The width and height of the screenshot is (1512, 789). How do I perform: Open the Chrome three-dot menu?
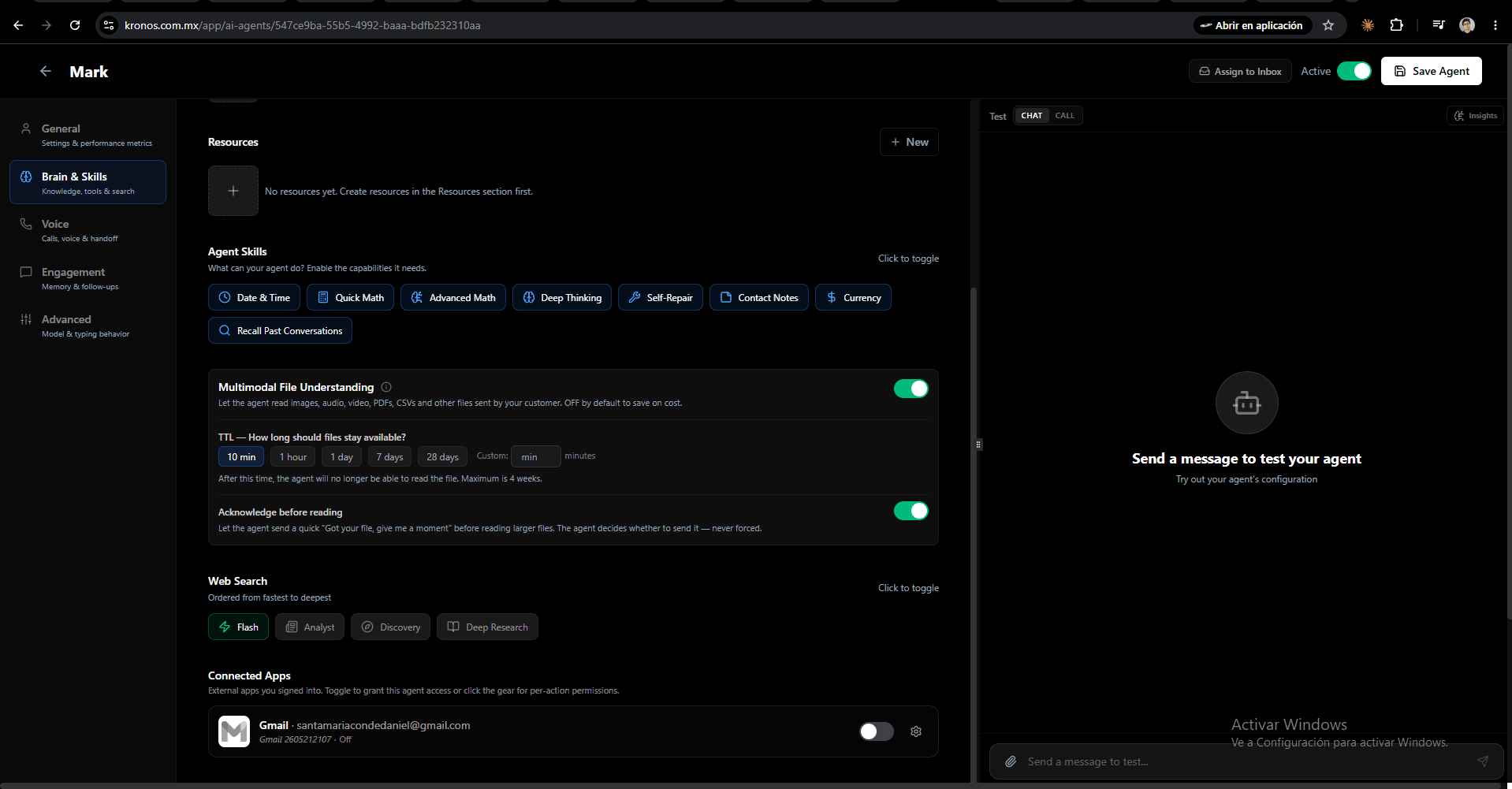point(1495,25)
